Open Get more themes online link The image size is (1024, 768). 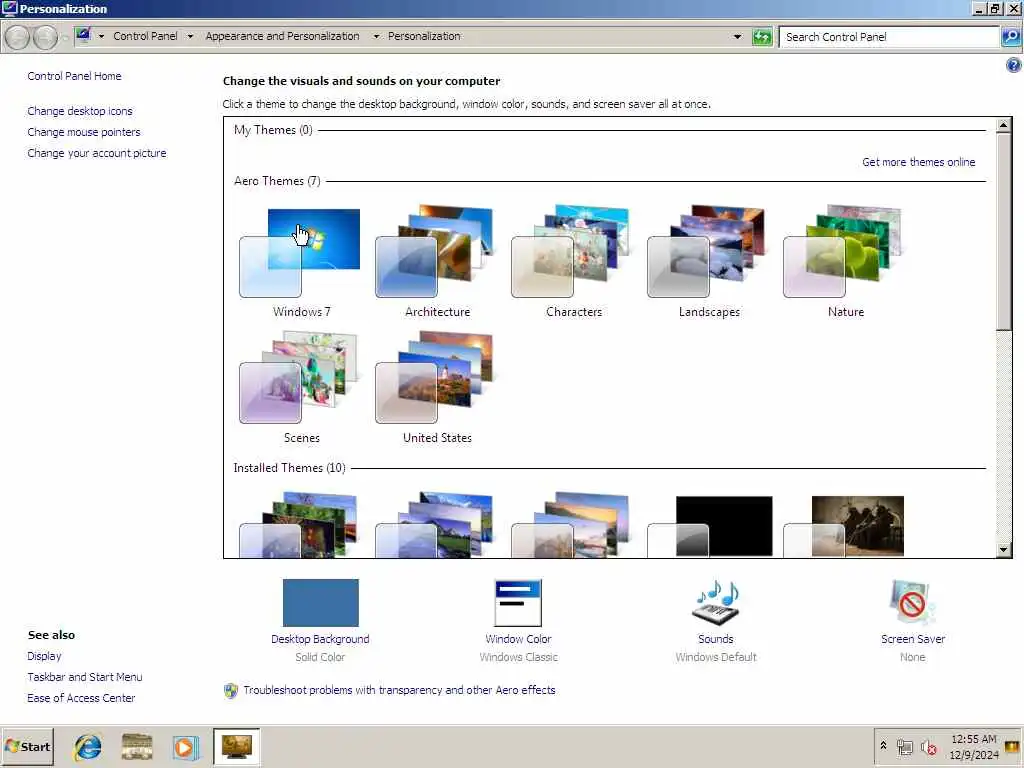coord(918,162)
